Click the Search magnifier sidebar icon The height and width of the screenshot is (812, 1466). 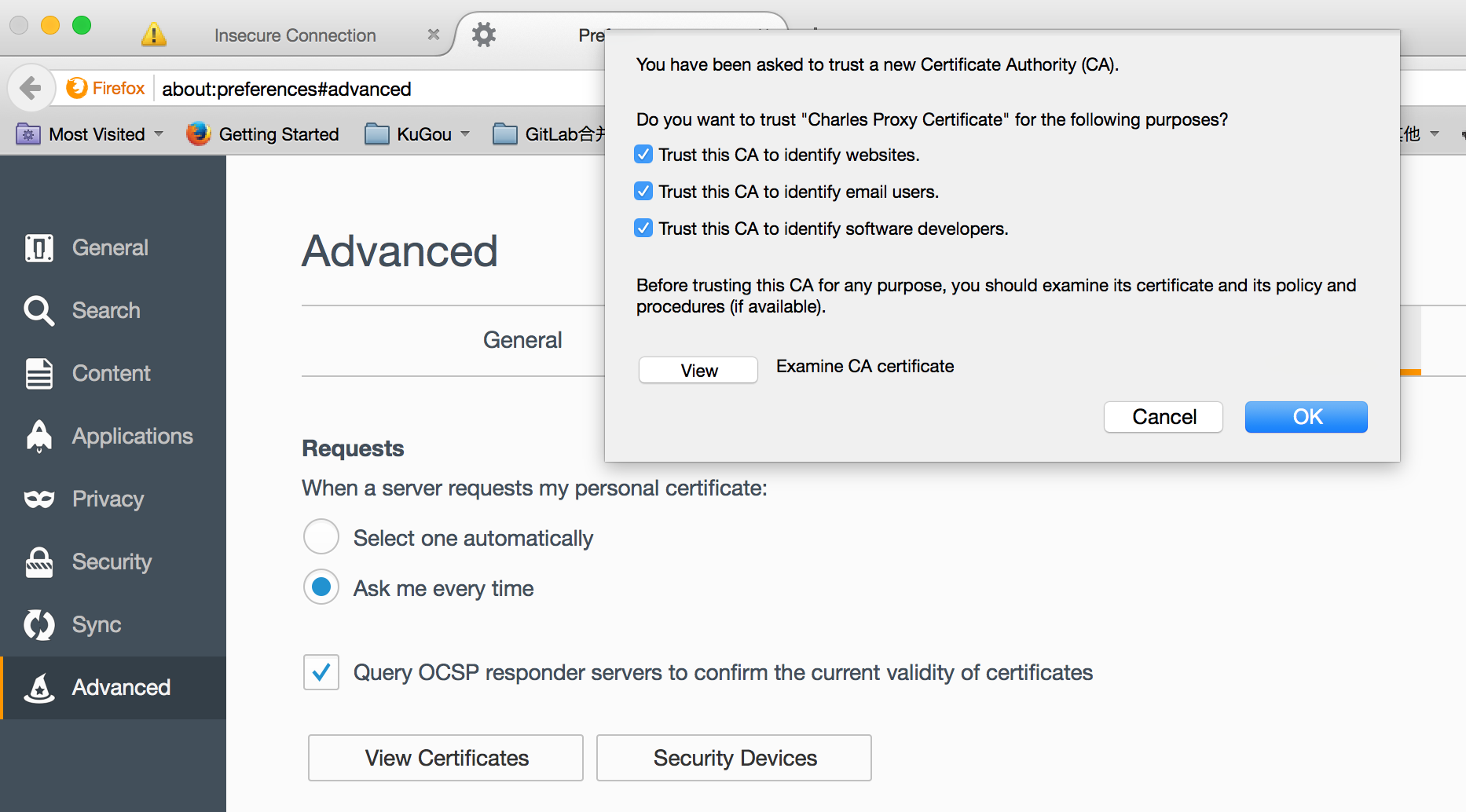39,310
